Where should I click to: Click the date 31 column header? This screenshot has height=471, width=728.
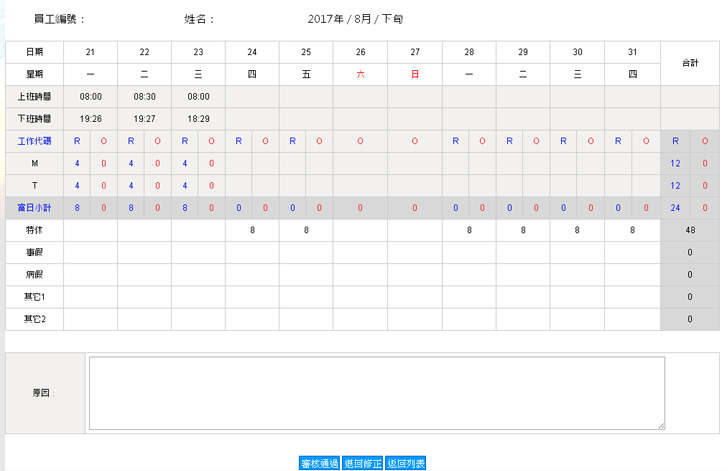point(632,52)
